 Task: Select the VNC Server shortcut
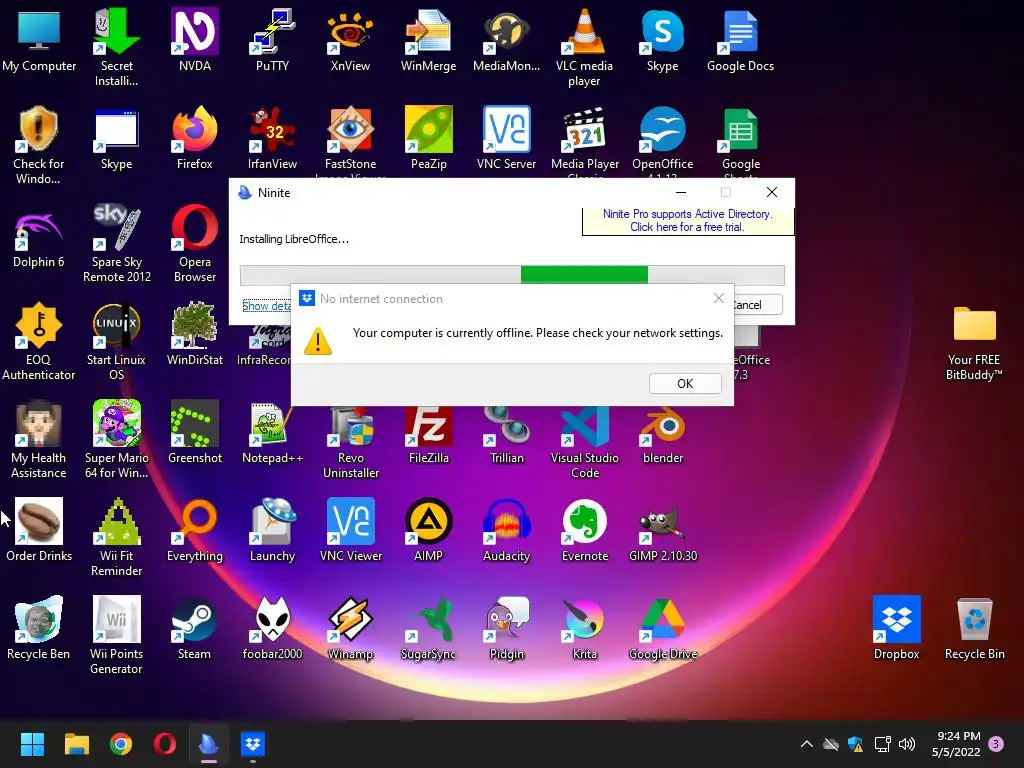506,138
